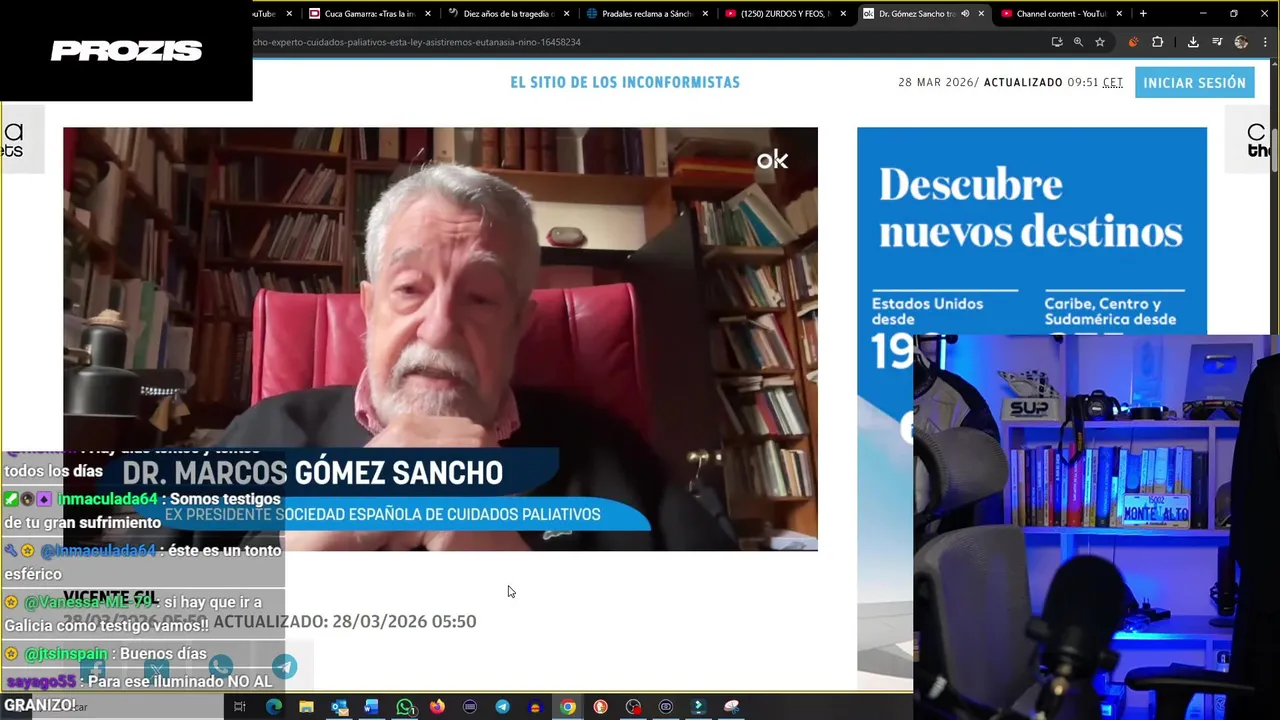This screenshot has height=720, width=1280.
Task: Click the orange extension icon in toolbar
Action: [1133, 42]
